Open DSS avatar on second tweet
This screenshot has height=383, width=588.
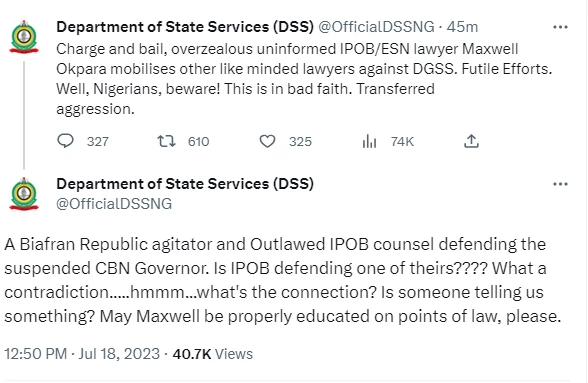click(24, 194)
